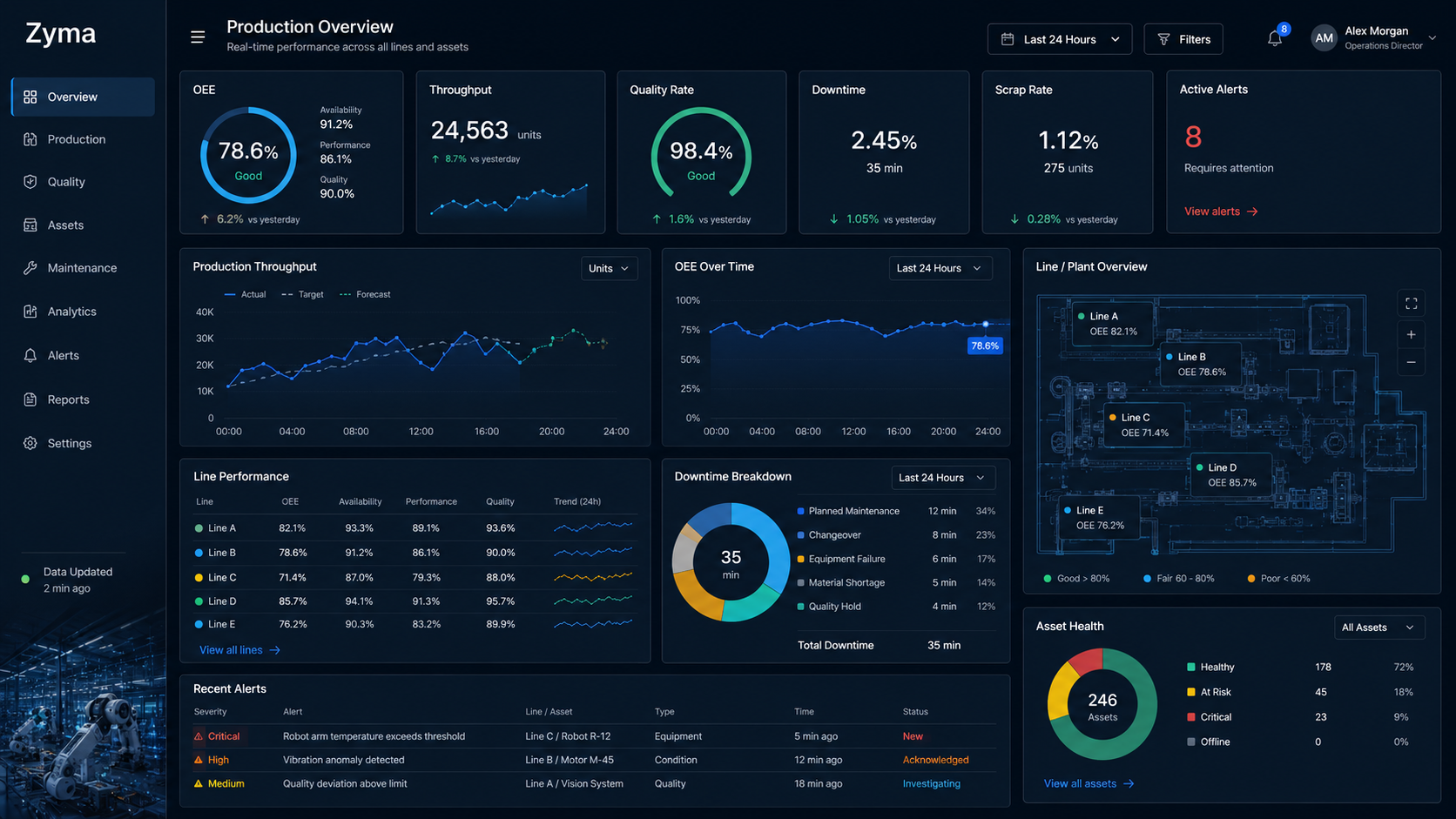The height and width of the screenshot is (819, 1456).
Task: Click arrow next to View alerts
Action: pyautogui.click(x=1252, y=211)
